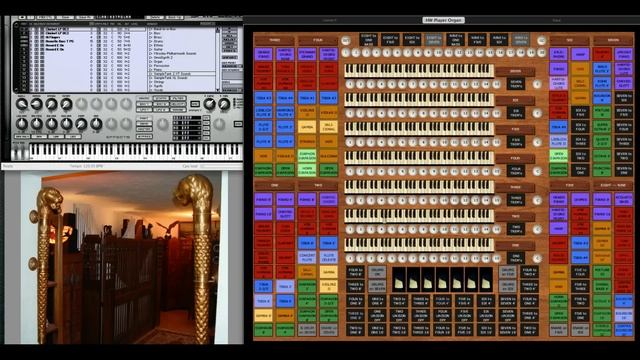640x360 pixels.
Task: Click the SampleTank virtual keyboard
Action: tap(135, 151)
